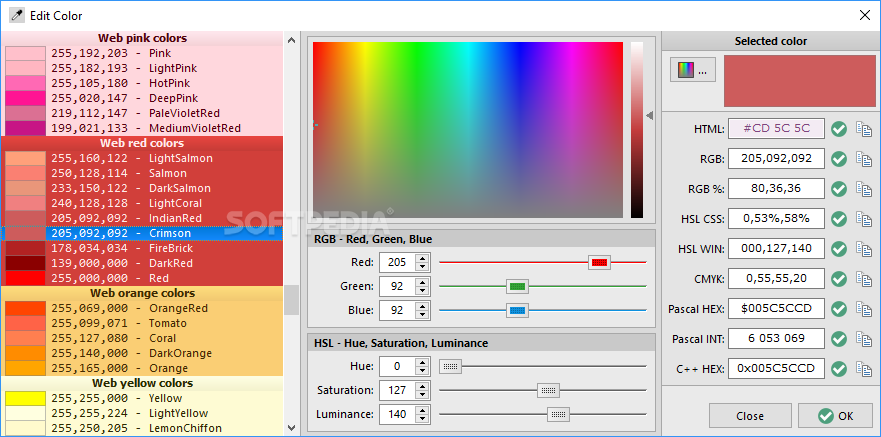Click the CMYK value field
881x437 pixels.
pyautogui.click(x=776, y=279)
